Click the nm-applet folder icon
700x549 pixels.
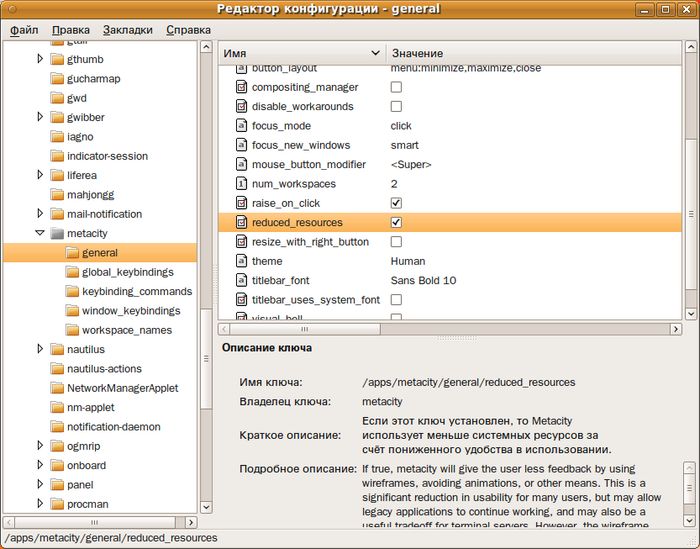57,408
